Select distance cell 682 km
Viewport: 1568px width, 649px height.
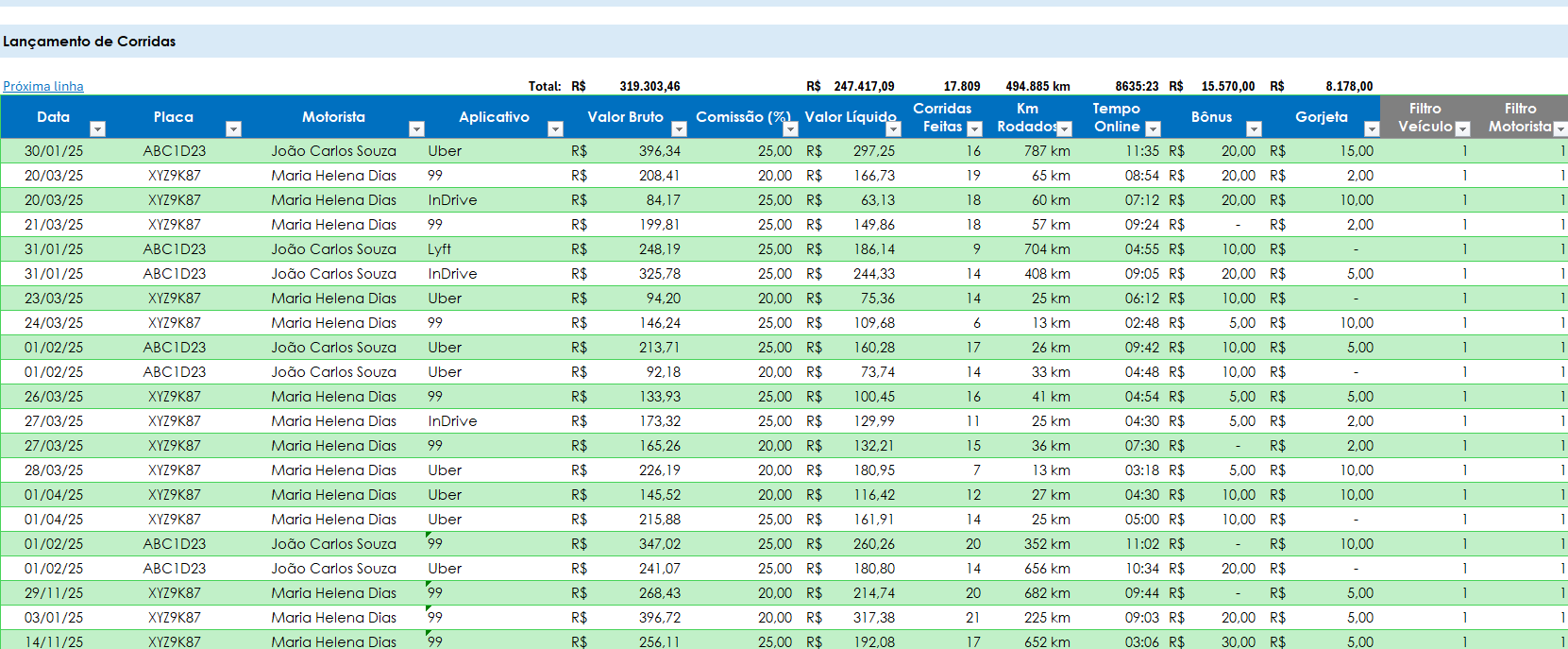pos(1047,593)
